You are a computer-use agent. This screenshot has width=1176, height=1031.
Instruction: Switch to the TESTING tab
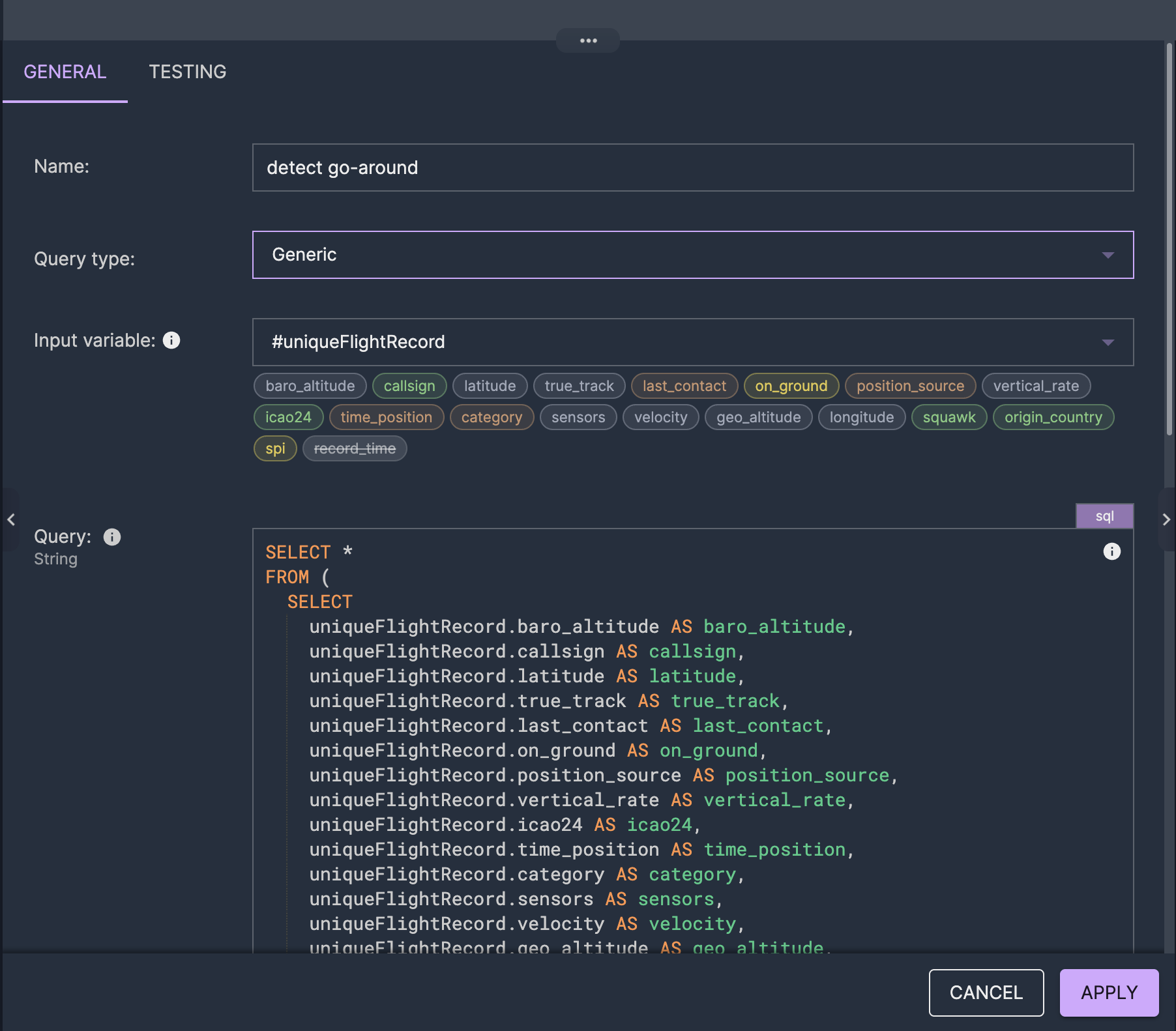point(188,72)
